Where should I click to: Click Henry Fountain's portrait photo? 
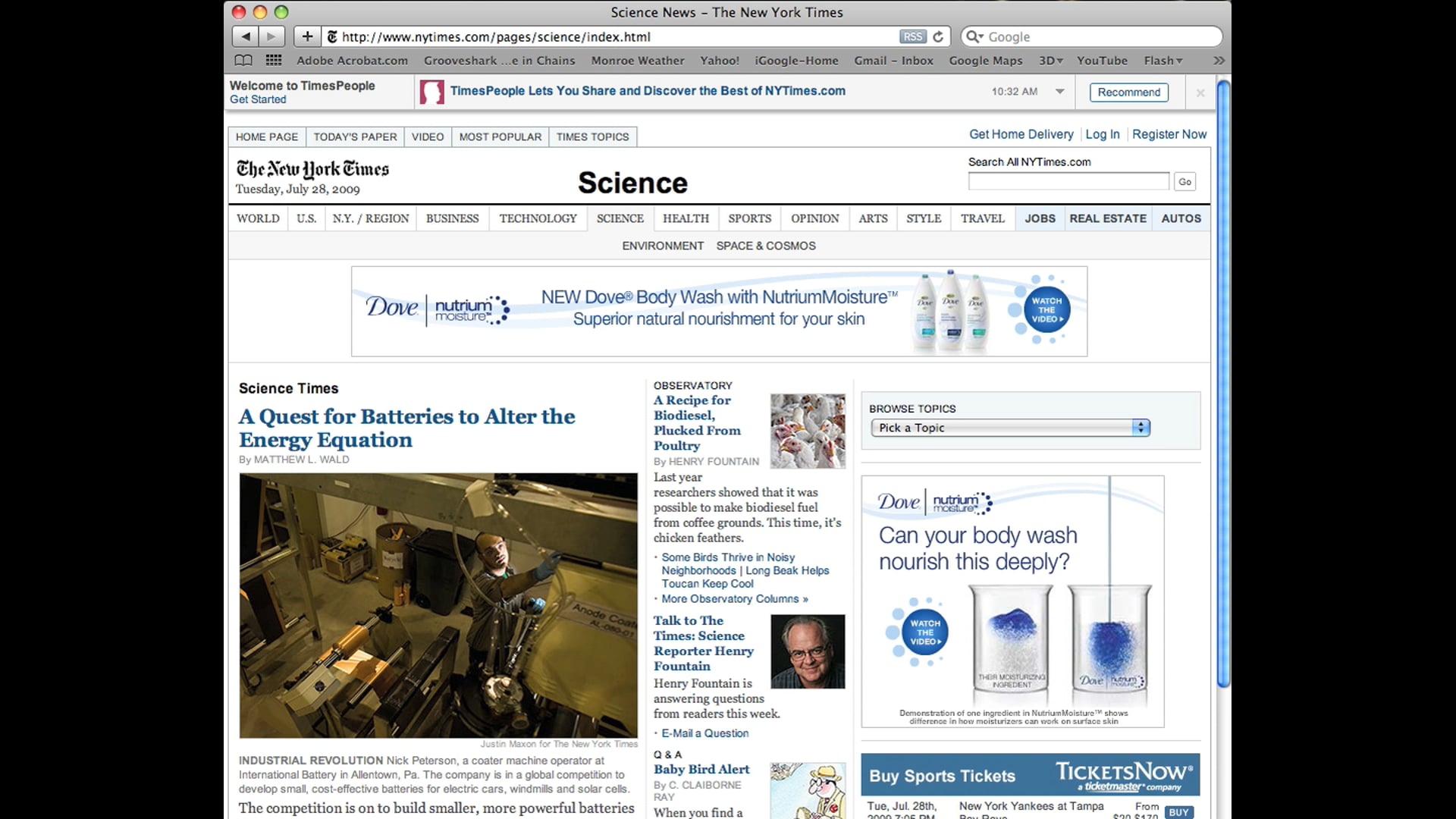tap(808, 651)
